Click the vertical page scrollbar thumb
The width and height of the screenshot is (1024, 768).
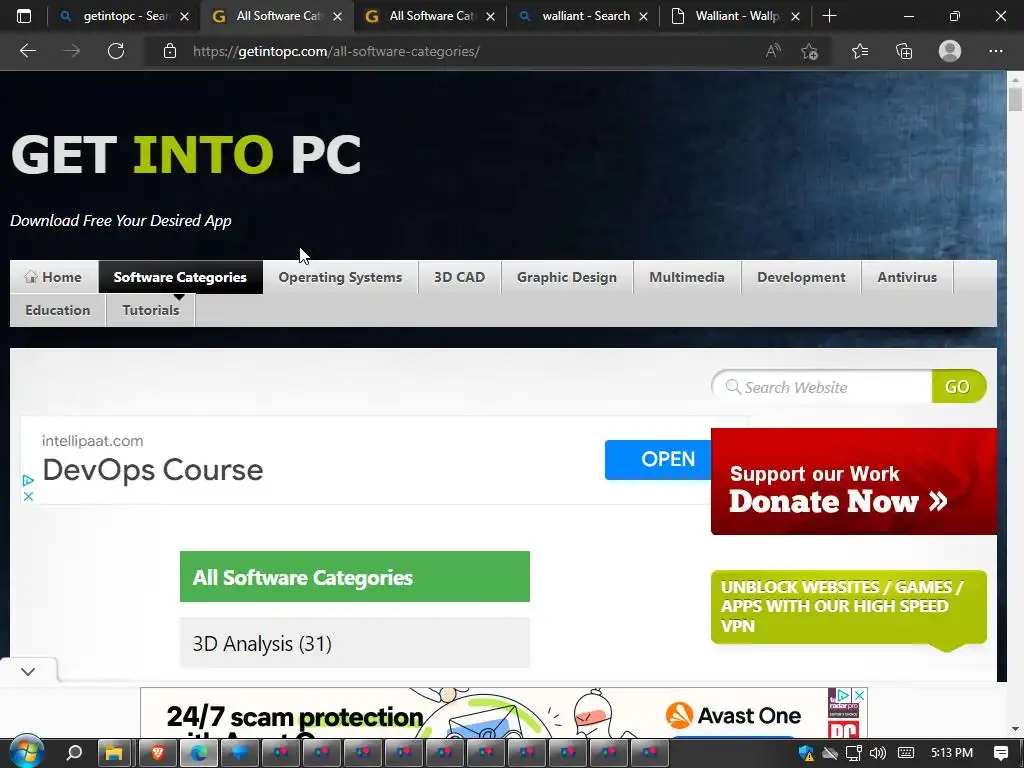[1015, 100]
